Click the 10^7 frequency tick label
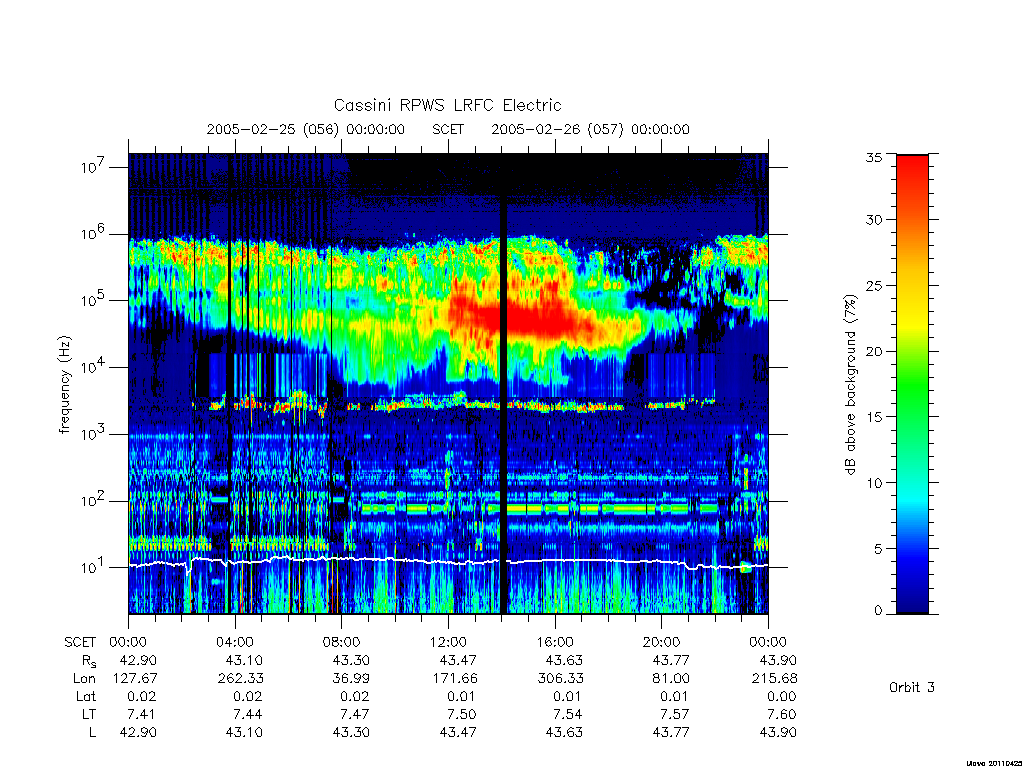 point(94,167)
